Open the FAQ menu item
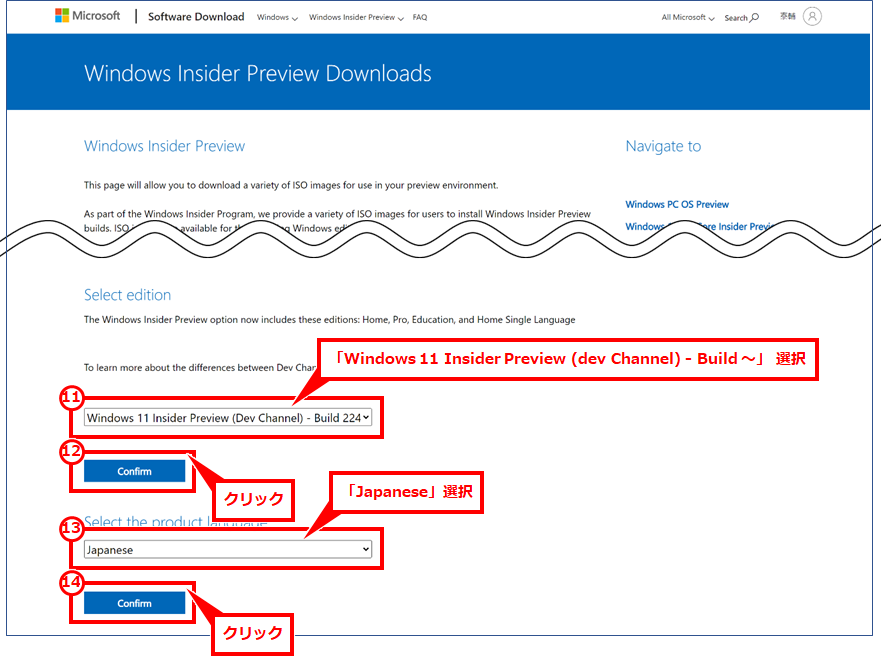The height and width of the screenshot is (659, 881). (x=420, y=17)
